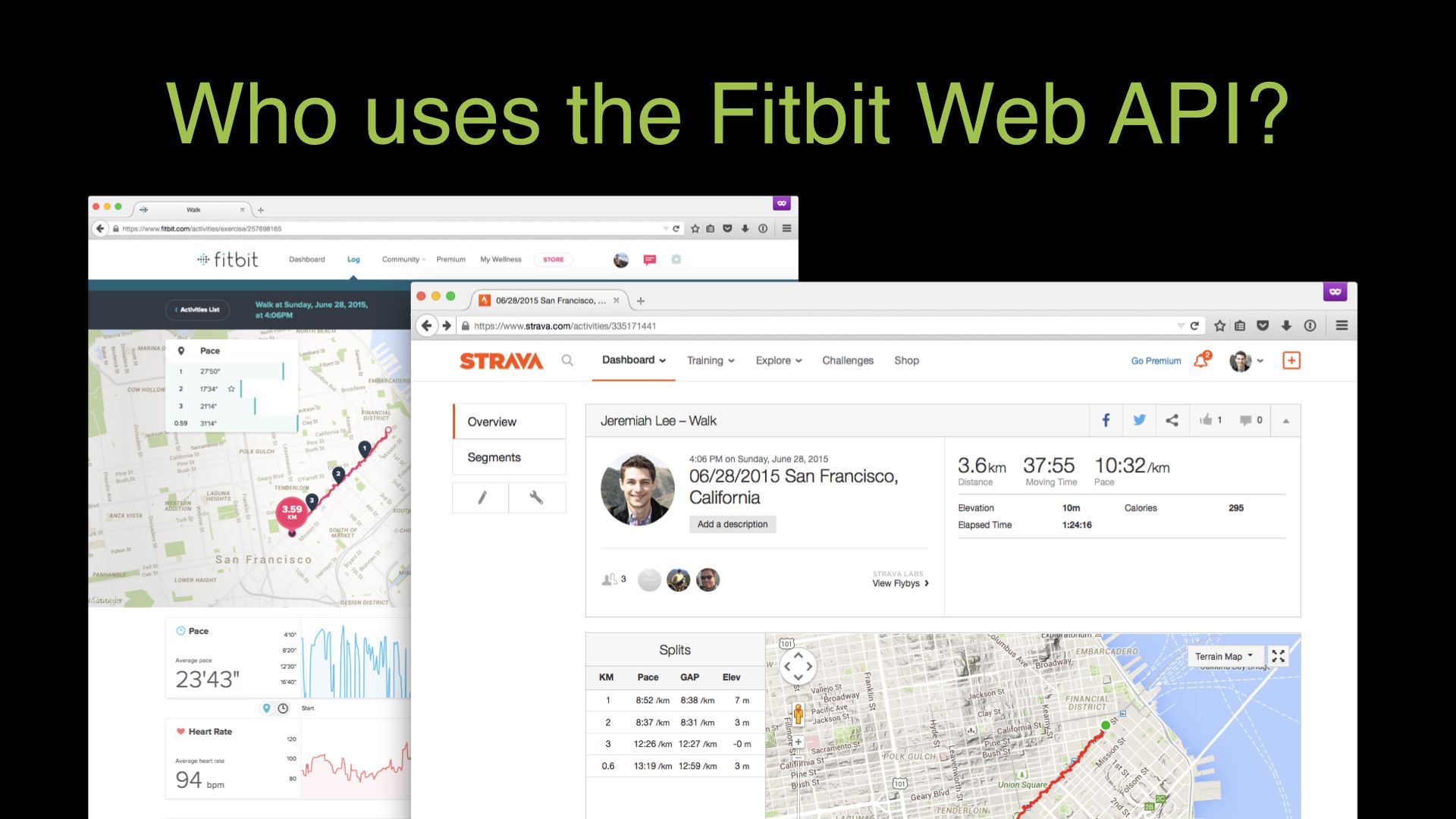Screen dimensions: 1456x819
Task: Click the search icon on Strava
Action: [567, 360]
